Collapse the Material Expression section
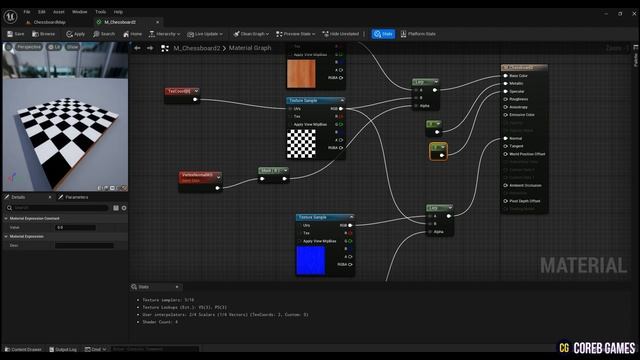 6,237
